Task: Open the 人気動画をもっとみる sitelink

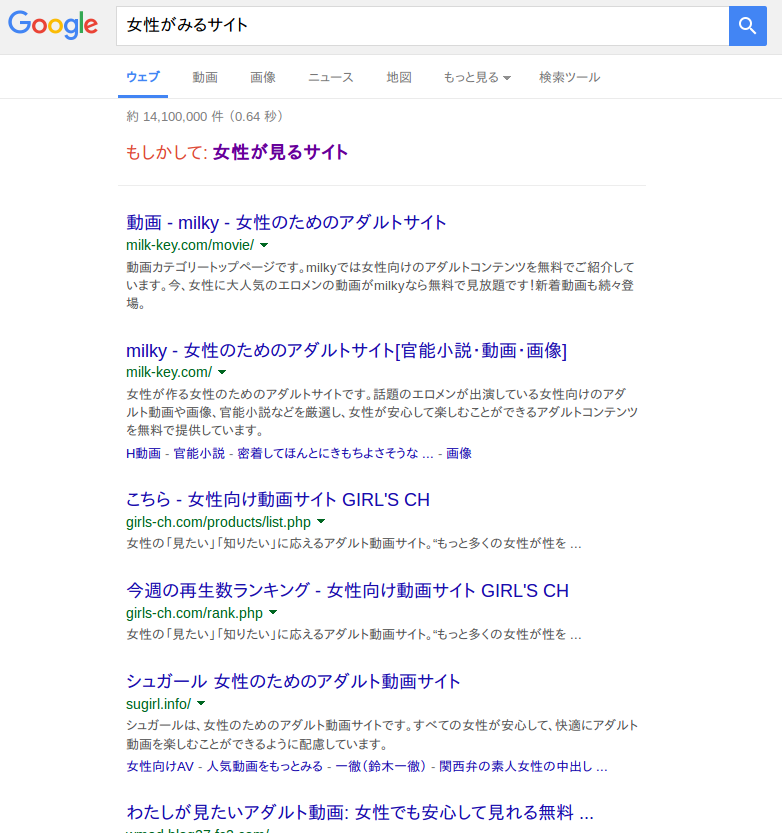Action: pos(265,767)
